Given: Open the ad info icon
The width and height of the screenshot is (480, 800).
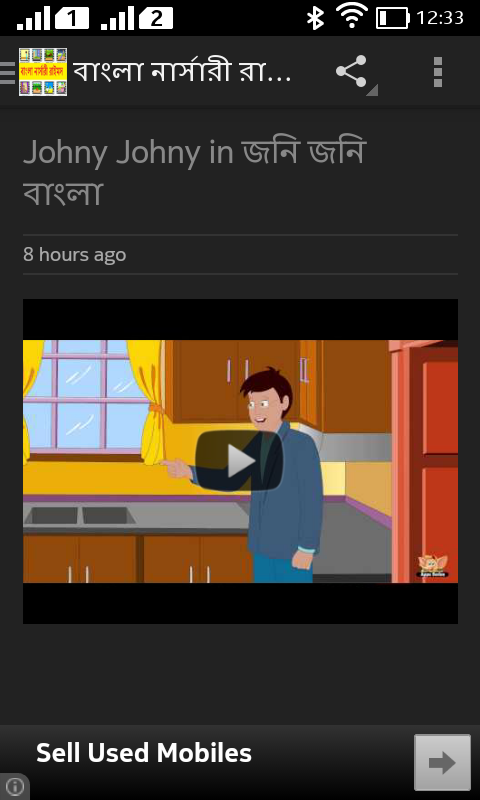Looking at the screenshot, I should click(14, 787).
